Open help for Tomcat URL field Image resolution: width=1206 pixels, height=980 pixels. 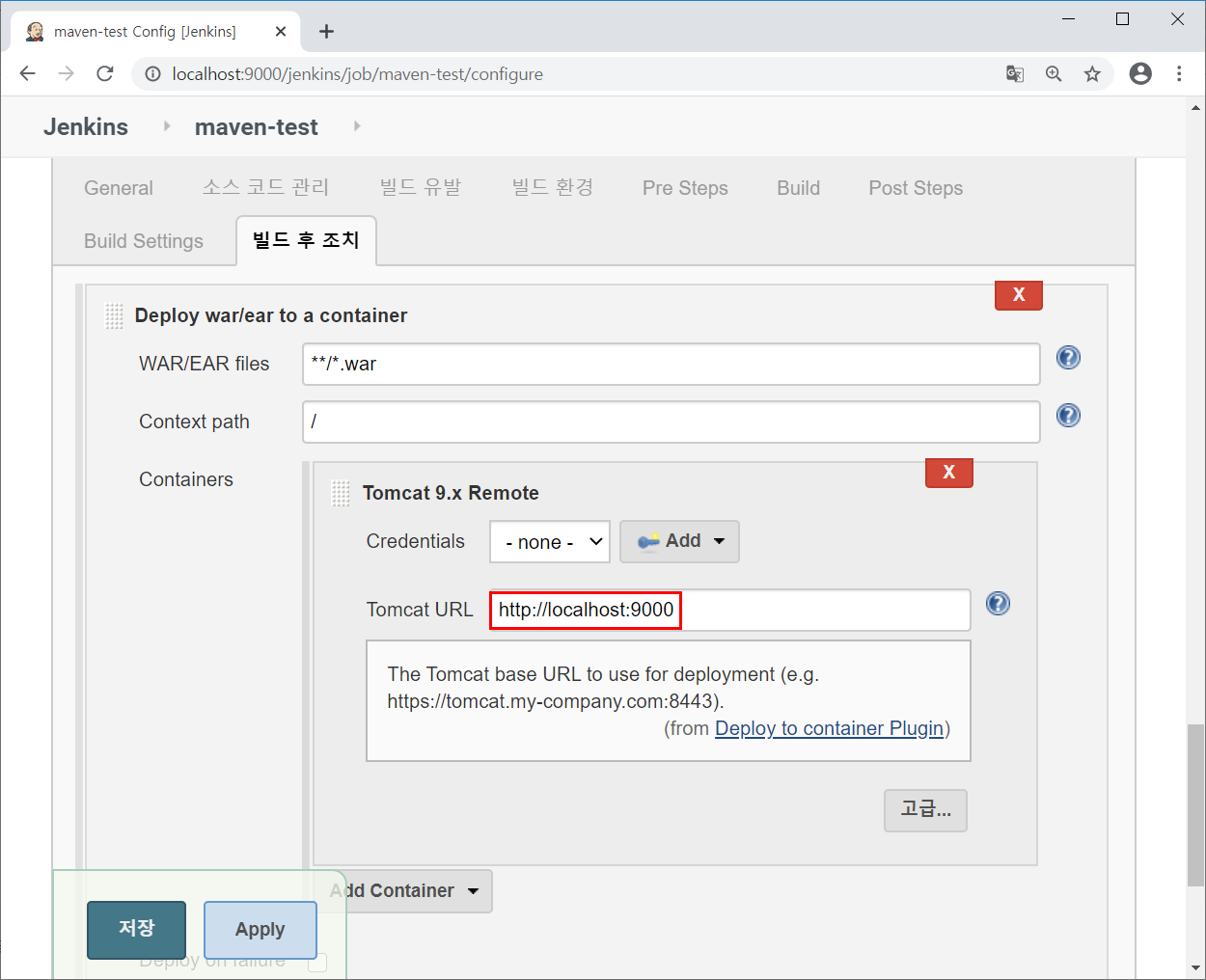(x=998, y=604)
